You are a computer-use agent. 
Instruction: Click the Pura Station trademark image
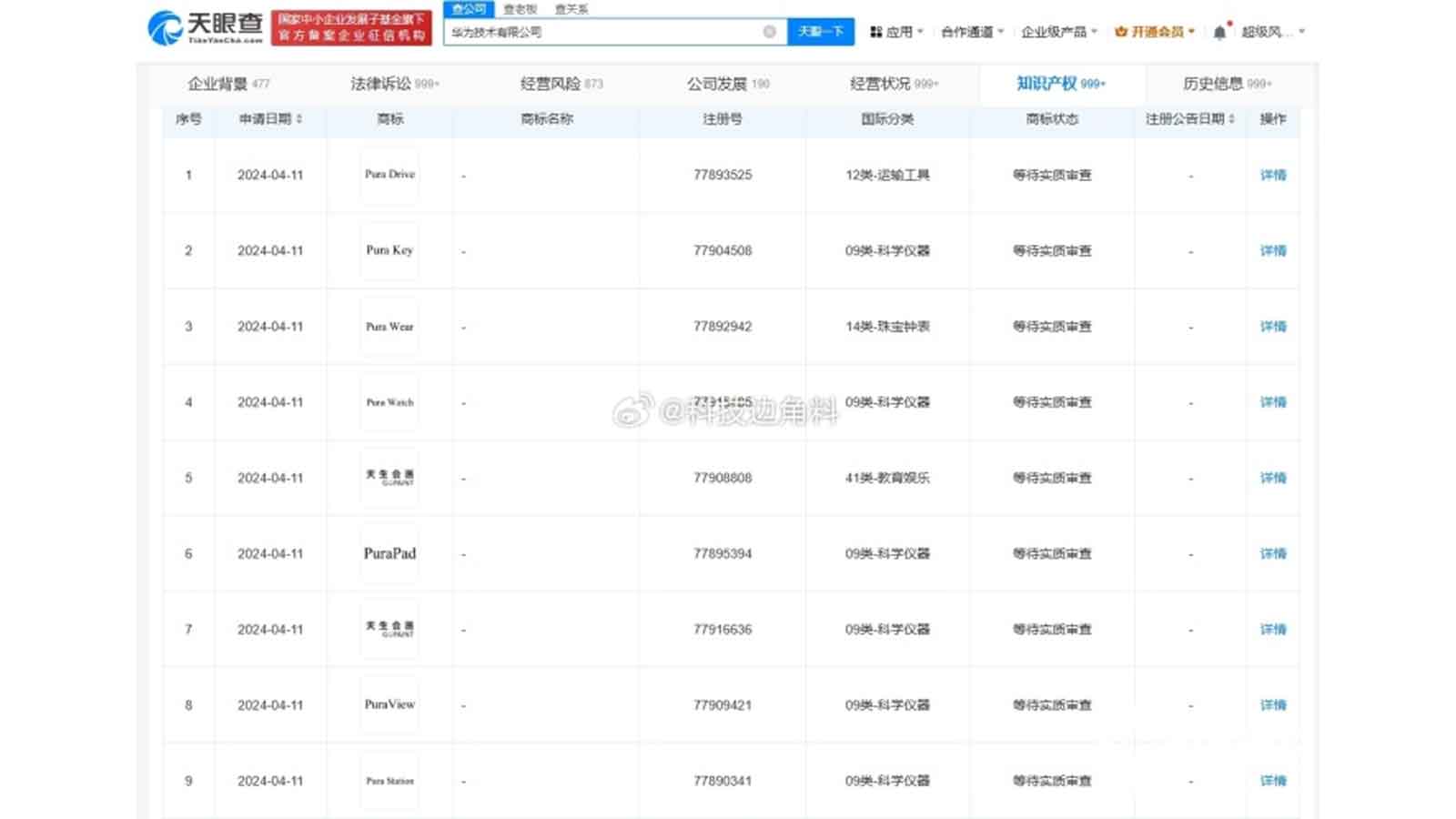click(389, 781)
